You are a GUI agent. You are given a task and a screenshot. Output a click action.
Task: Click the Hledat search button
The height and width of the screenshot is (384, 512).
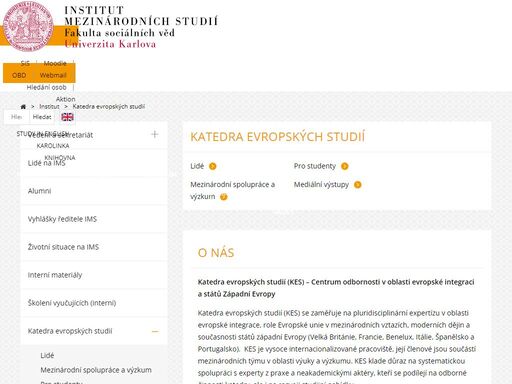click(42, 117)
